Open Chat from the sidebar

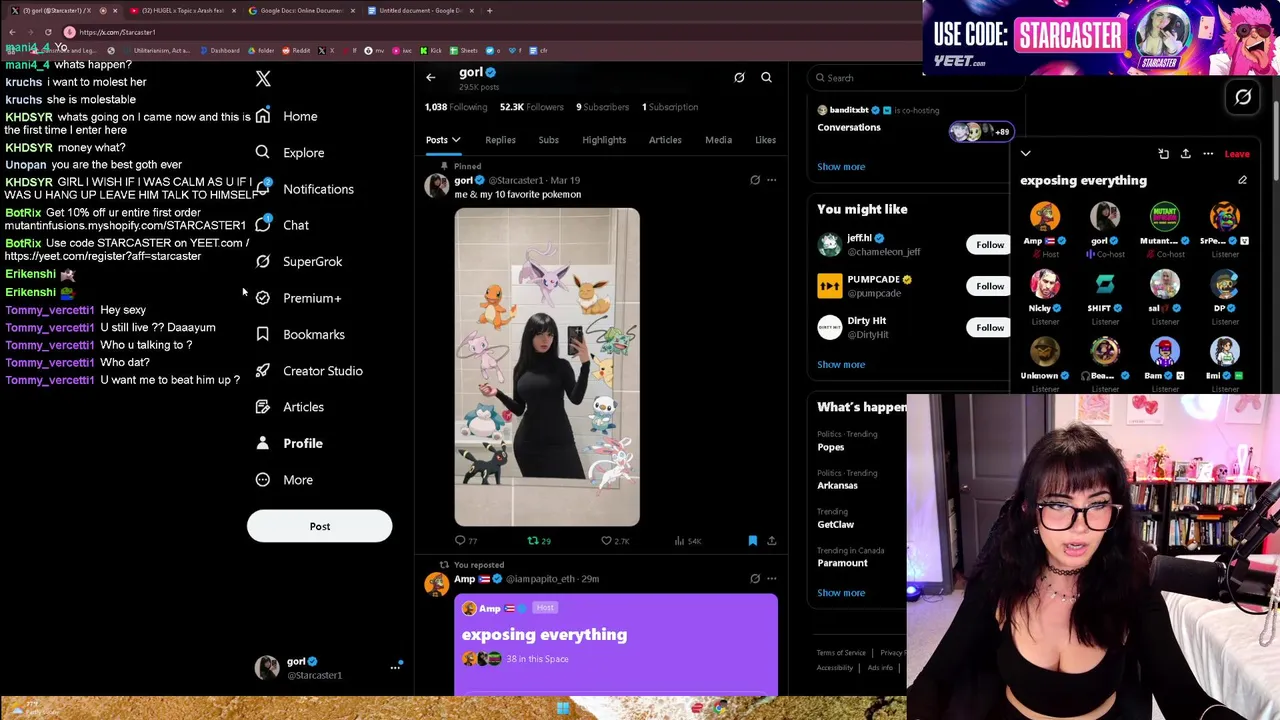(282, 225)
